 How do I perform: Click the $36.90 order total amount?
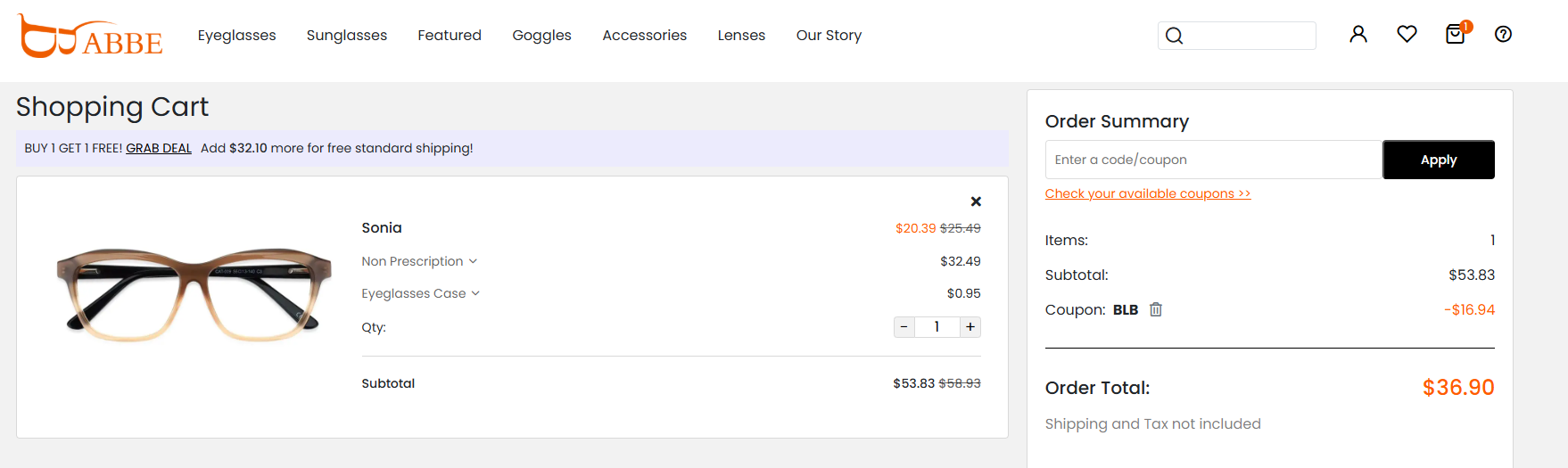[x=1458, y=388]
